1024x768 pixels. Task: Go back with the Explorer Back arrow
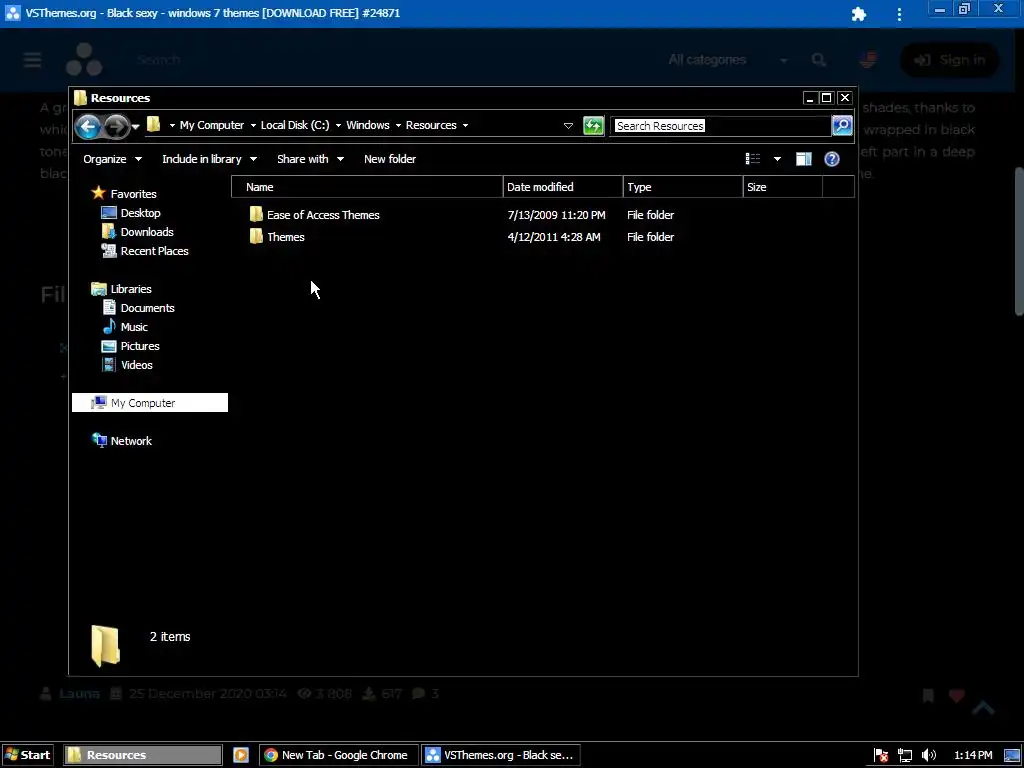88,126
